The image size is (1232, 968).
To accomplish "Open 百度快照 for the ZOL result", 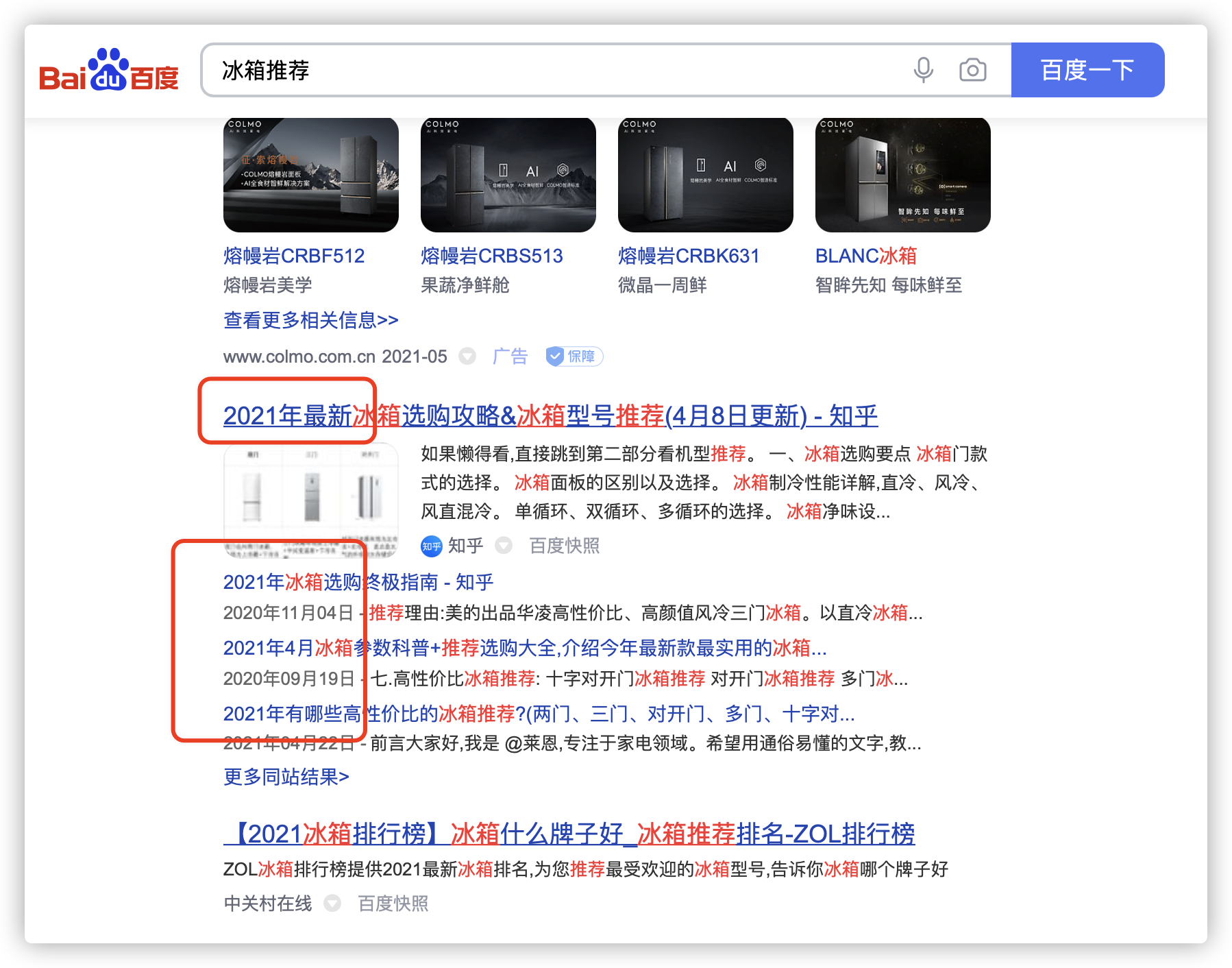I will (393, 904).
